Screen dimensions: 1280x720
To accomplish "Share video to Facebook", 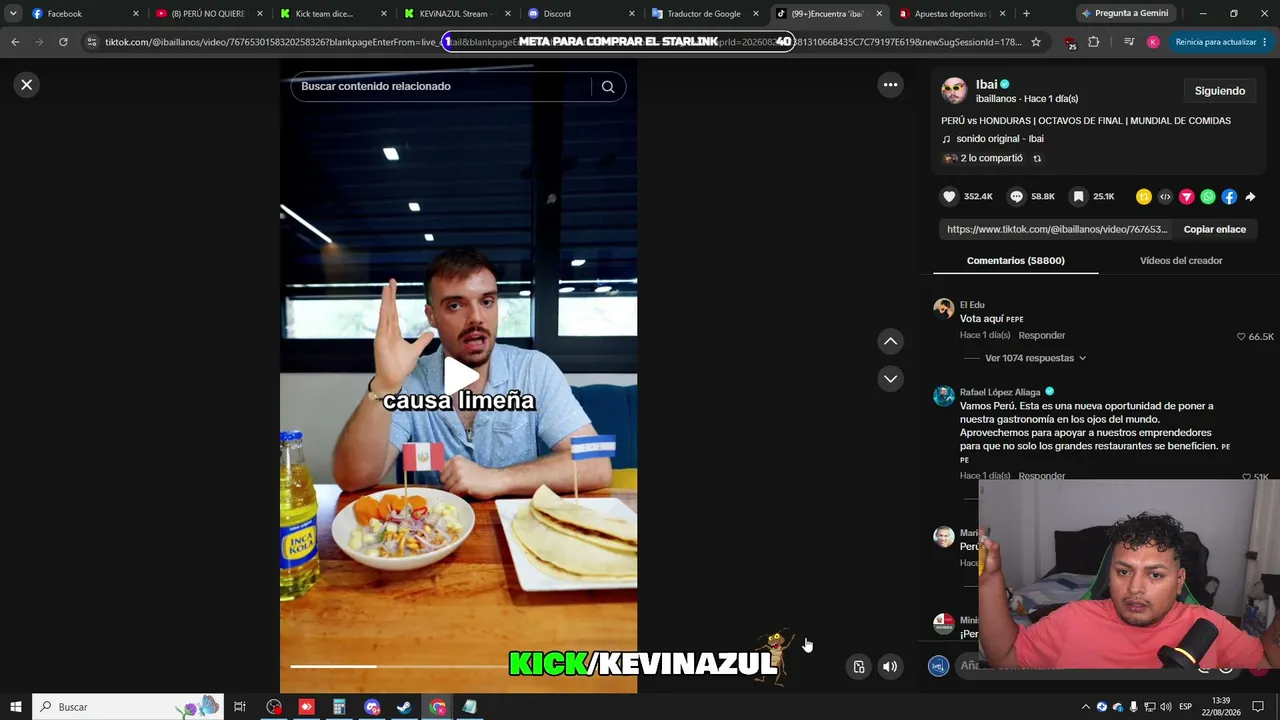I will coord(1229,197).
